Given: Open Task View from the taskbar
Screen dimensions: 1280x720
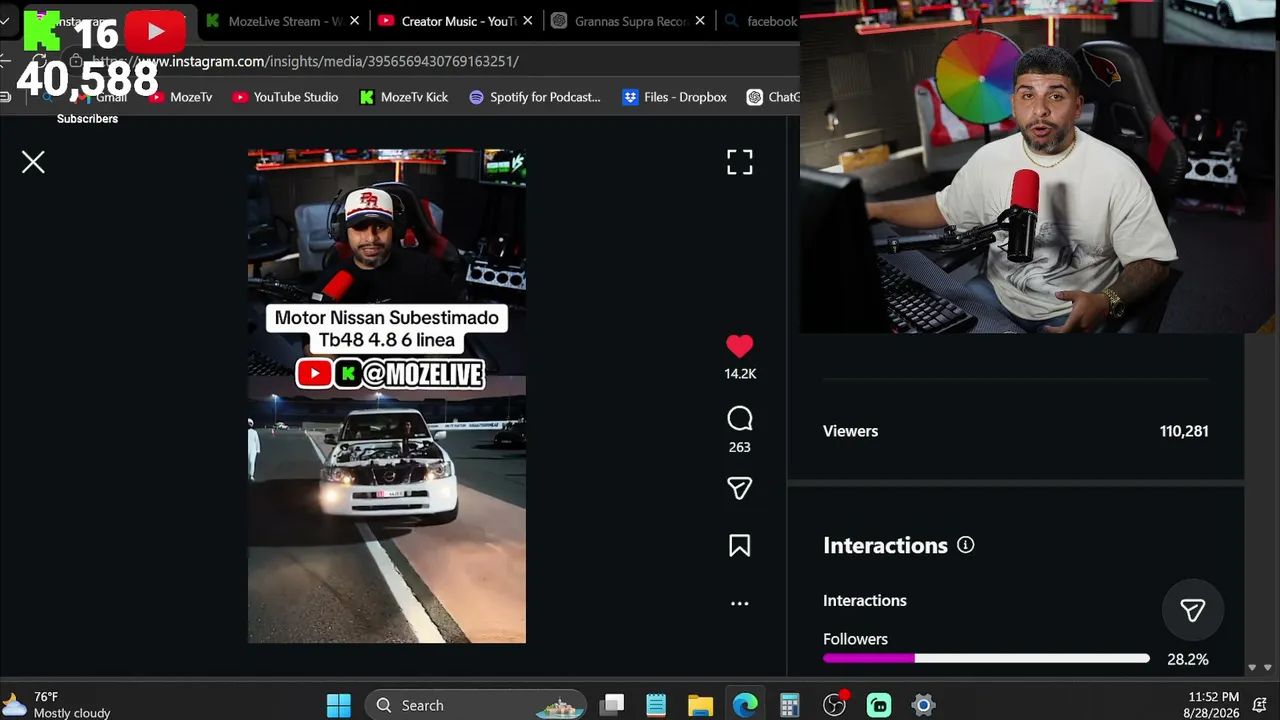Looking at the screenshot, I should coord(612,705).
